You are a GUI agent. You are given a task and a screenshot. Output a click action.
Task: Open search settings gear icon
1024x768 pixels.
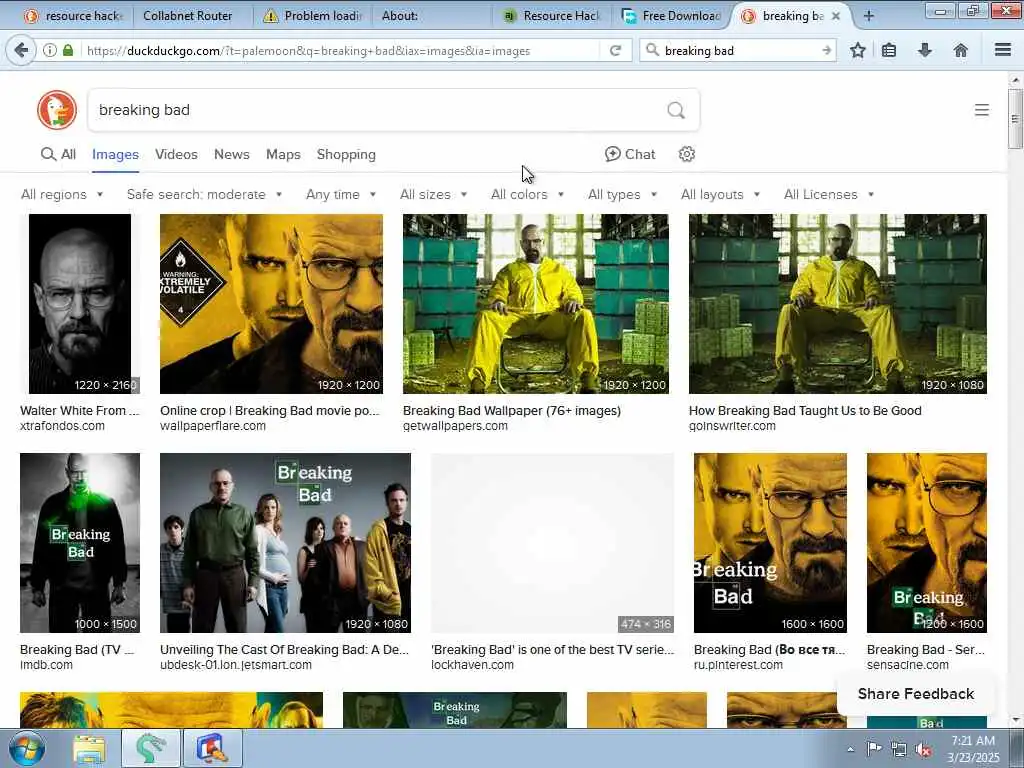[x=686, y=154]
